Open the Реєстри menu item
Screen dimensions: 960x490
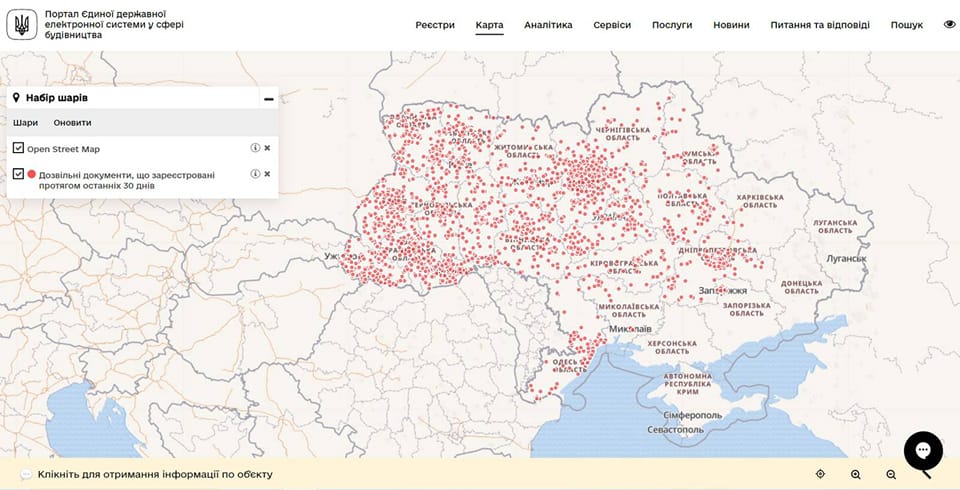click(435, 25)
